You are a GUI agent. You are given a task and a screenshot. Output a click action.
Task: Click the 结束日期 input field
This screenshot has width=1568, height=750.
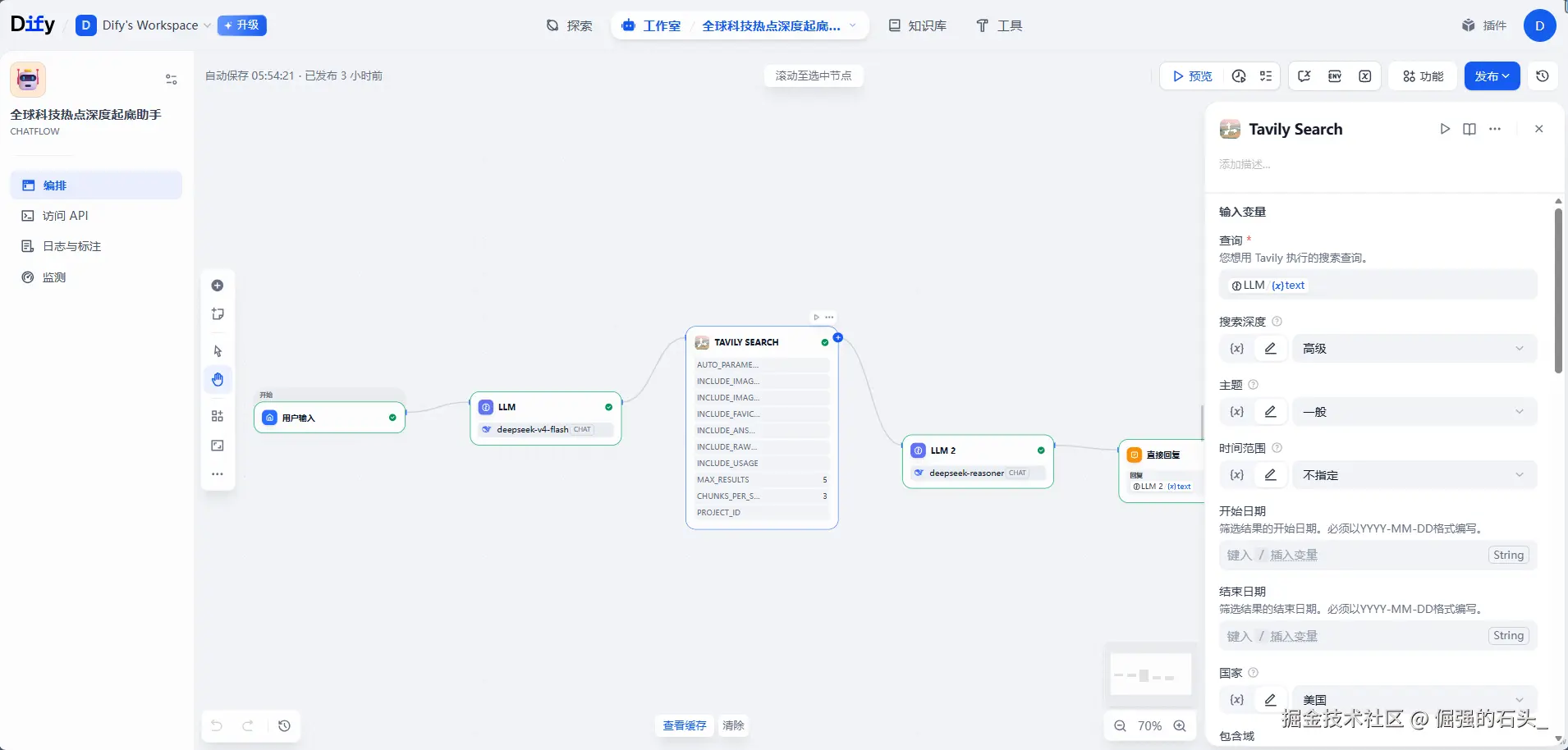pyautogui.click(x=1378, y=636)
